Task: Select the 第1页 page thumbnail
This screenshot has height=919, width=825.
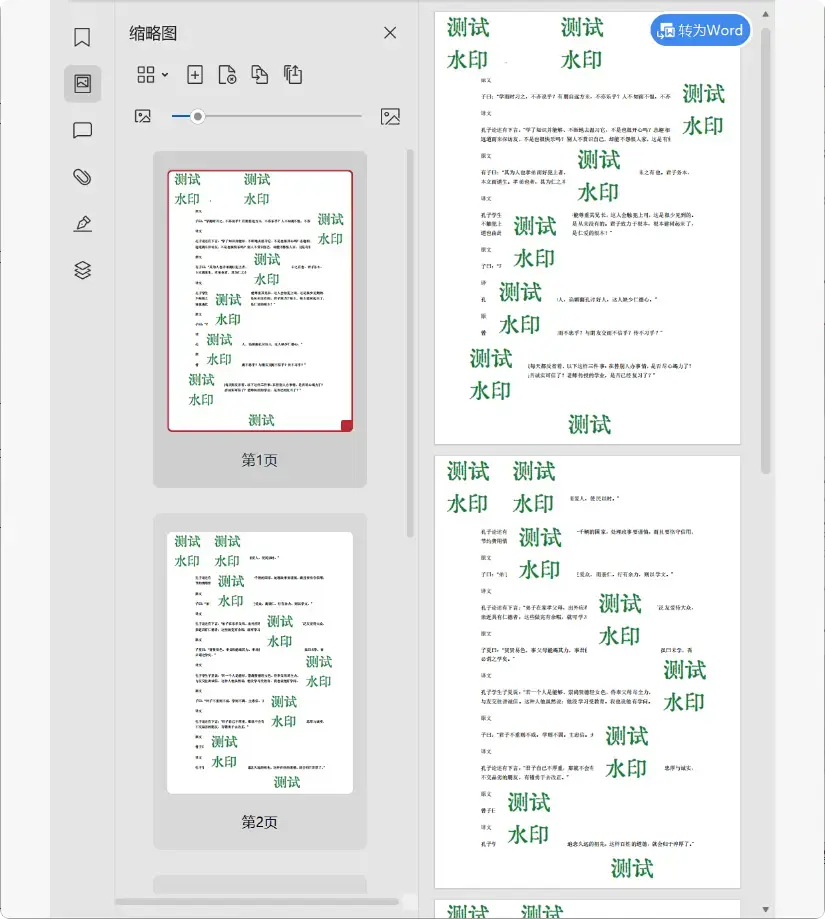Action: 259,295
